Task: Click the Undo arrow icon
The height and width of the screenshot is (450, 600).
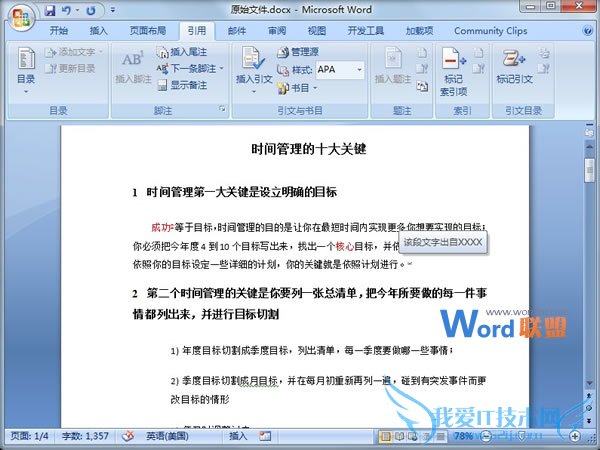Action: coord(66,10)
